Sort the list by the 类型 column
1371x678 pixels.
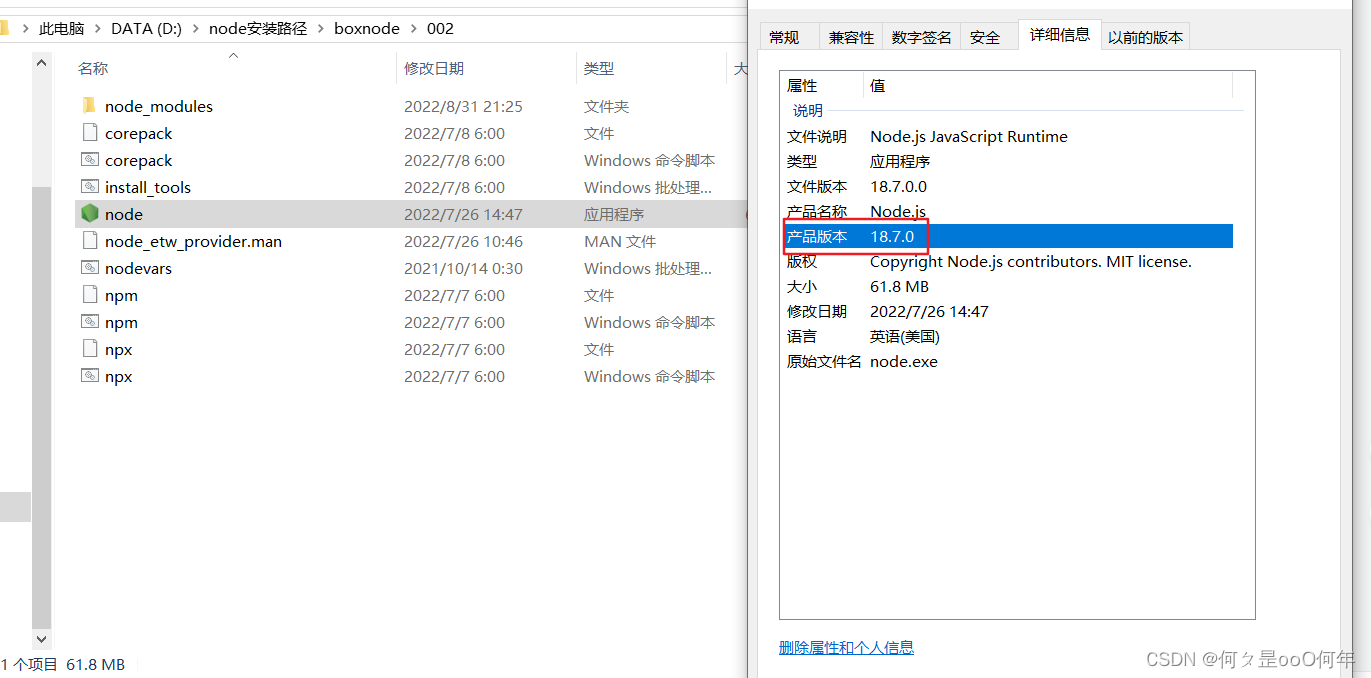pyautogui.click(x=598, y=67)
